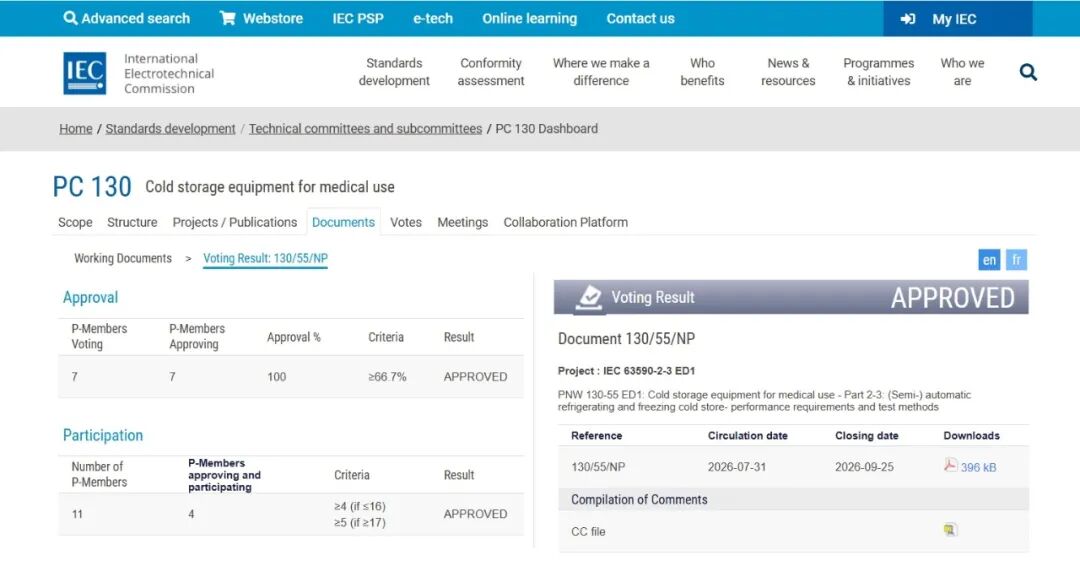The image size is (1080, 566).
Task: Open Conformity assessment menu
Action: (x=491, y=72)
